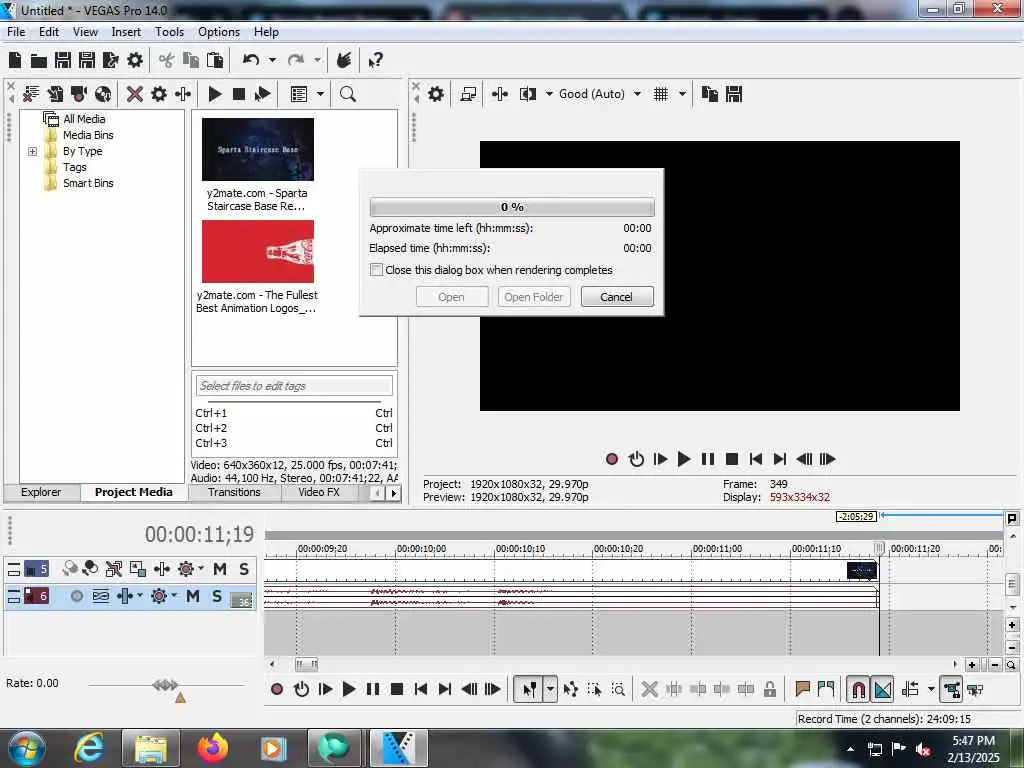This screenshot has height=768, width=1024.
Task: Open the Options menu
Action: (x=219, y=32)
